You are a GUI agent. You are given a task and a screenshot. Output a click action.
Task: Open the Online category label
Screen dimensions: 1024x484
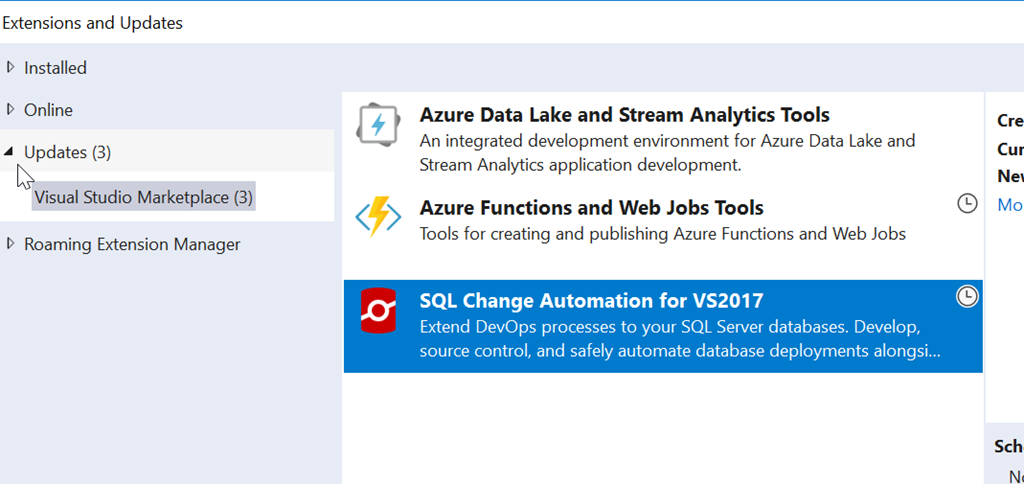[x=48, y=110]
